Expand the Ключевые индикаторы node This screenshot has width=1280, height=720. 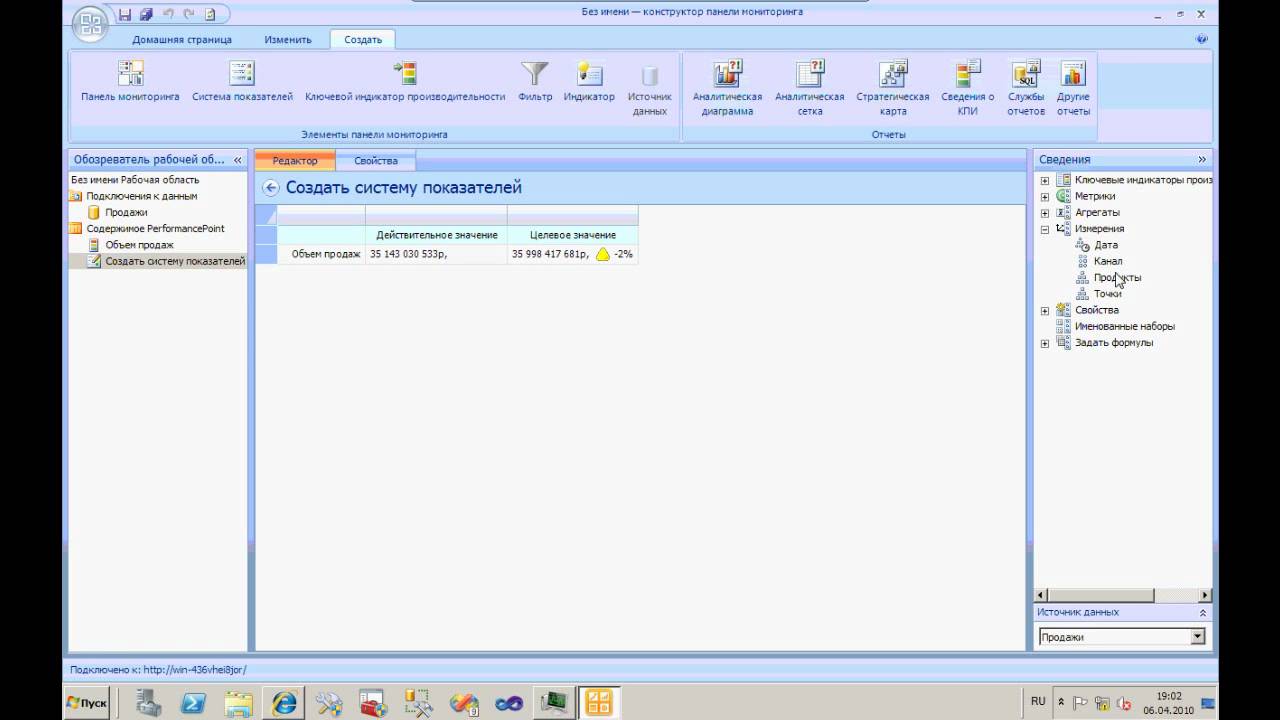pos(1045,180)
